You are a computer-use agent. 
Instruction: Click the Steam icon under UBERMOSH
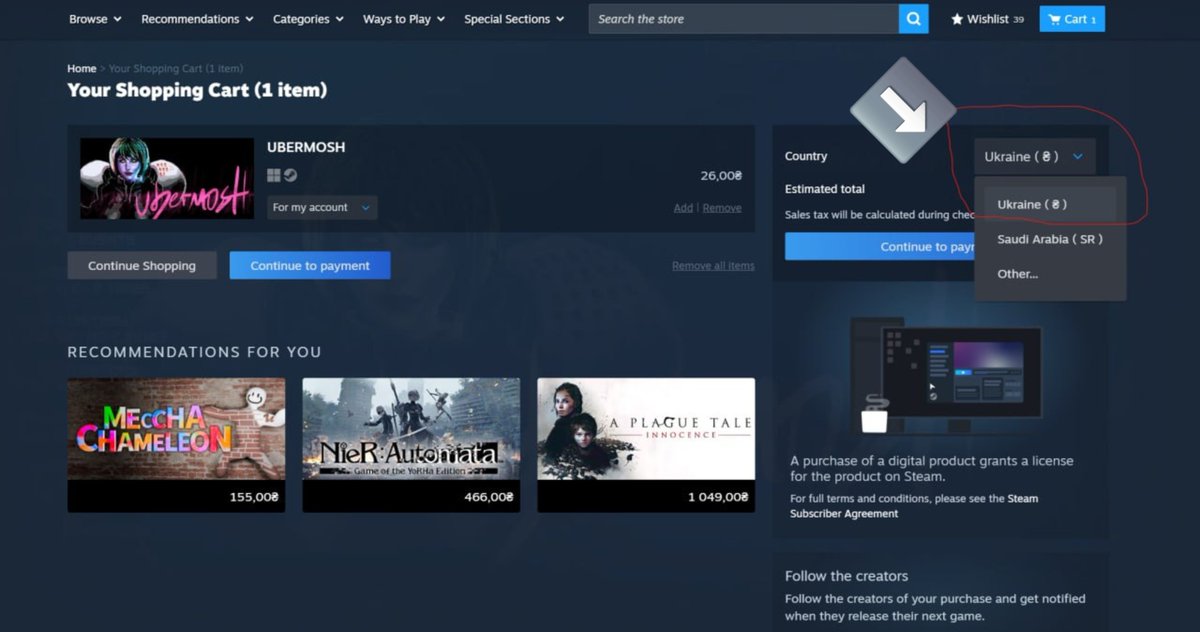[290, 175]
